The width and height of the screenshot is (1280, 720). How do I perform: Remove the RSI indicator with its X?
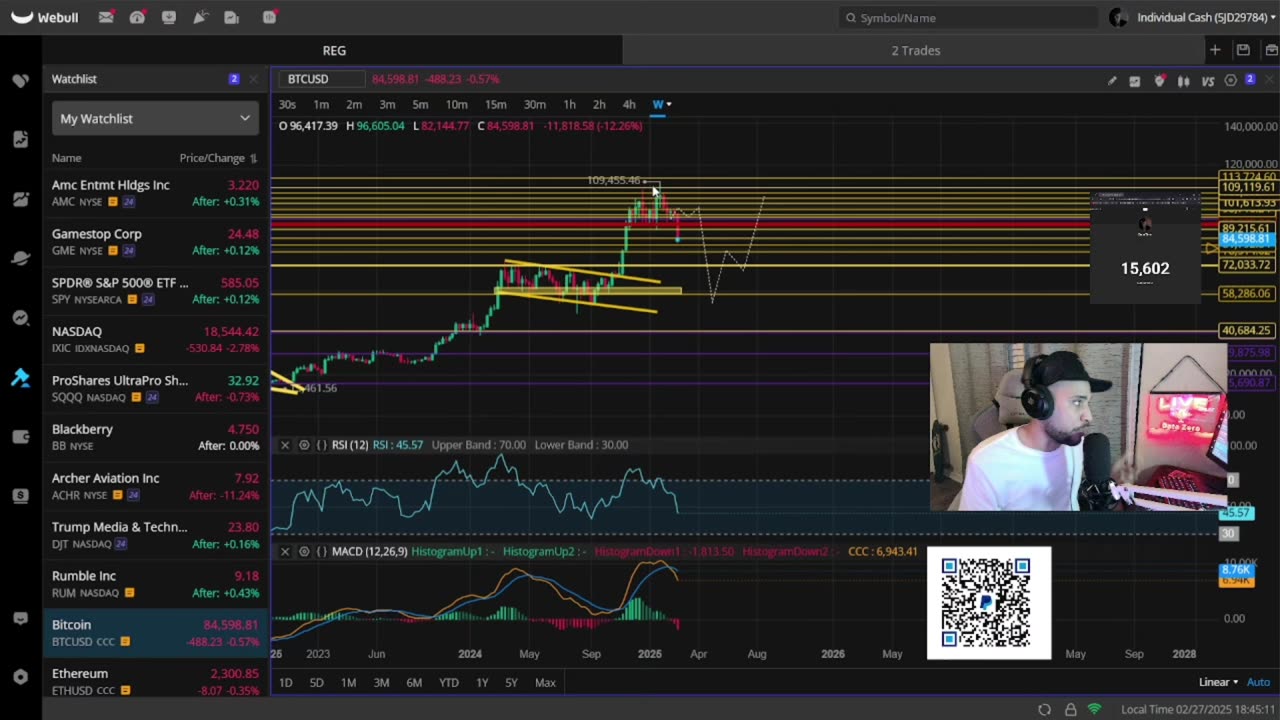tap(285, 445)
